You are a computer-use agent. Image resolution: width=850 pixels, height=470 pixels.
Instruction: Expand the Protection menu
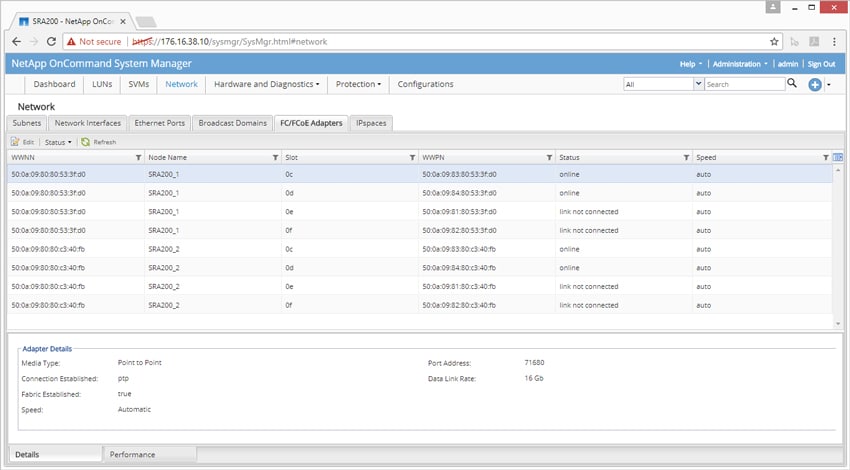click(358, 84)
